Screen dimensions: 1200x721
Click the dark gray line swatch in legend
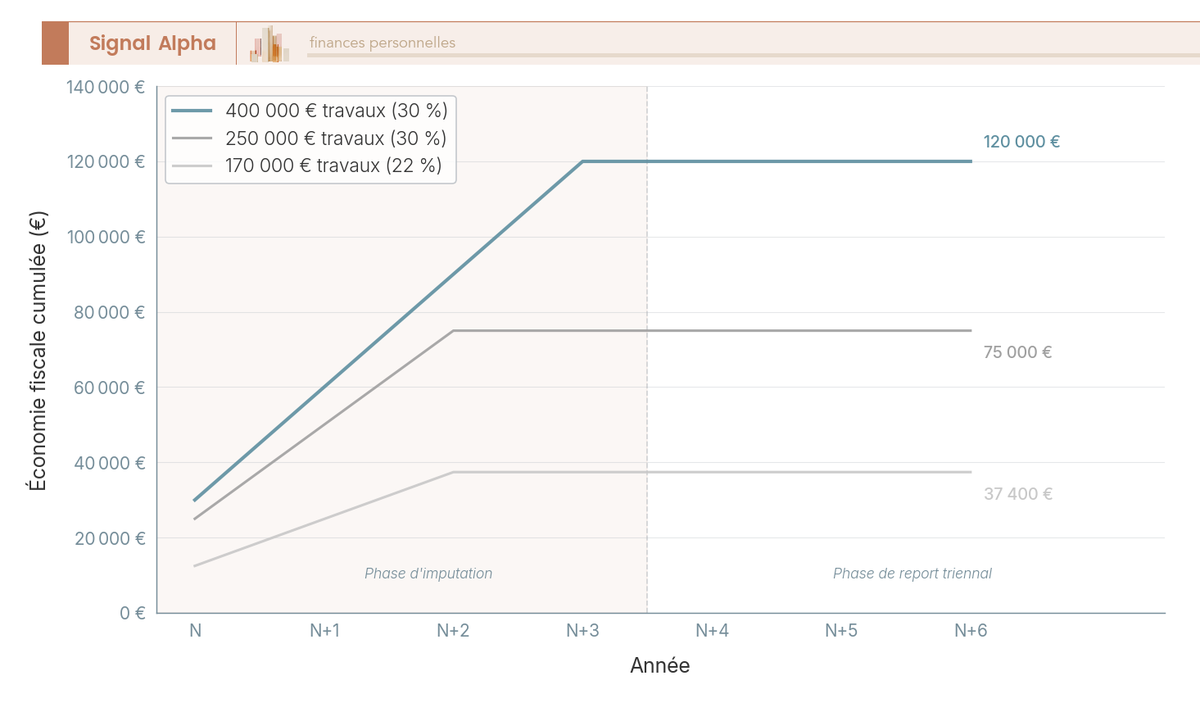coord(193,138)
